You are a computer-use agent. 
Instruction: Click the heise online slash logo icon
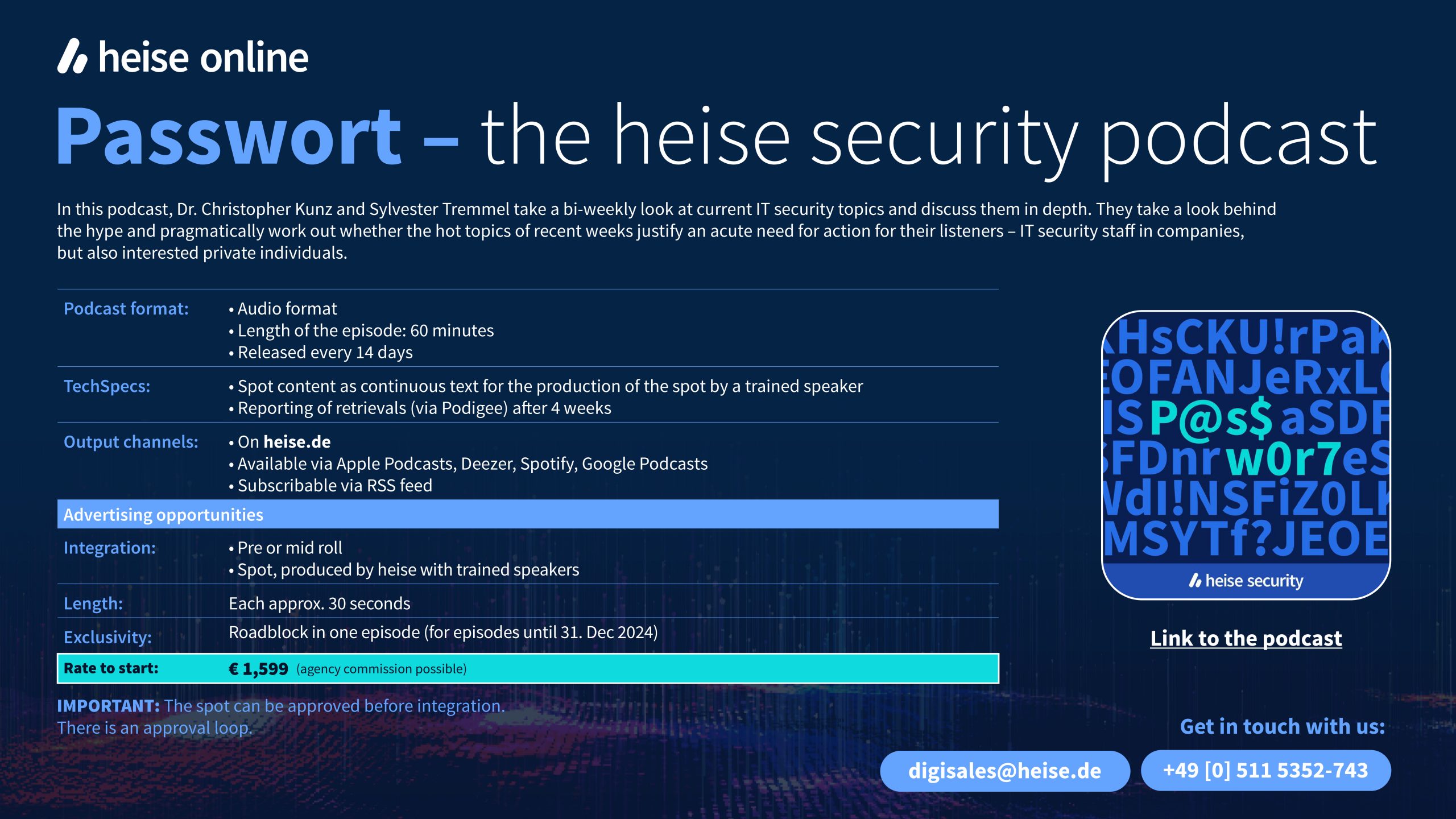coord(72,56)
